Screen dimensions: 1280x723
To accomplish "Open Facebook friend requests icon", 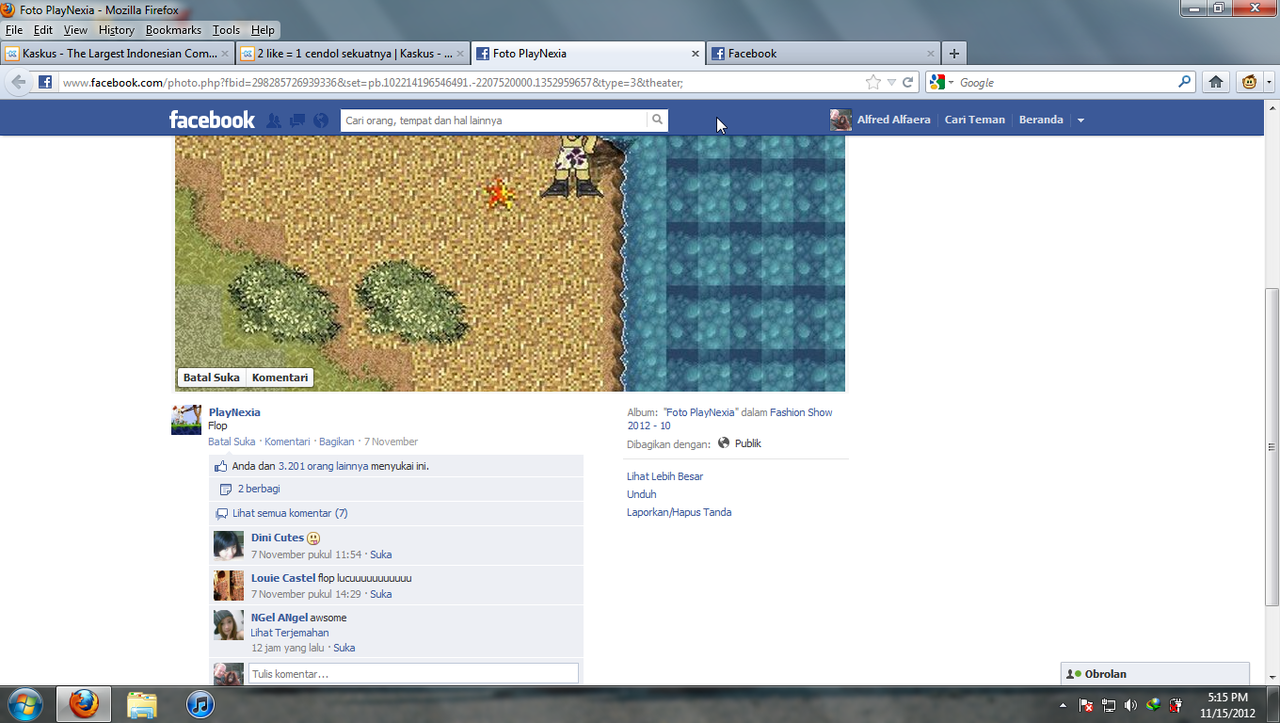I will coord(274,120).
